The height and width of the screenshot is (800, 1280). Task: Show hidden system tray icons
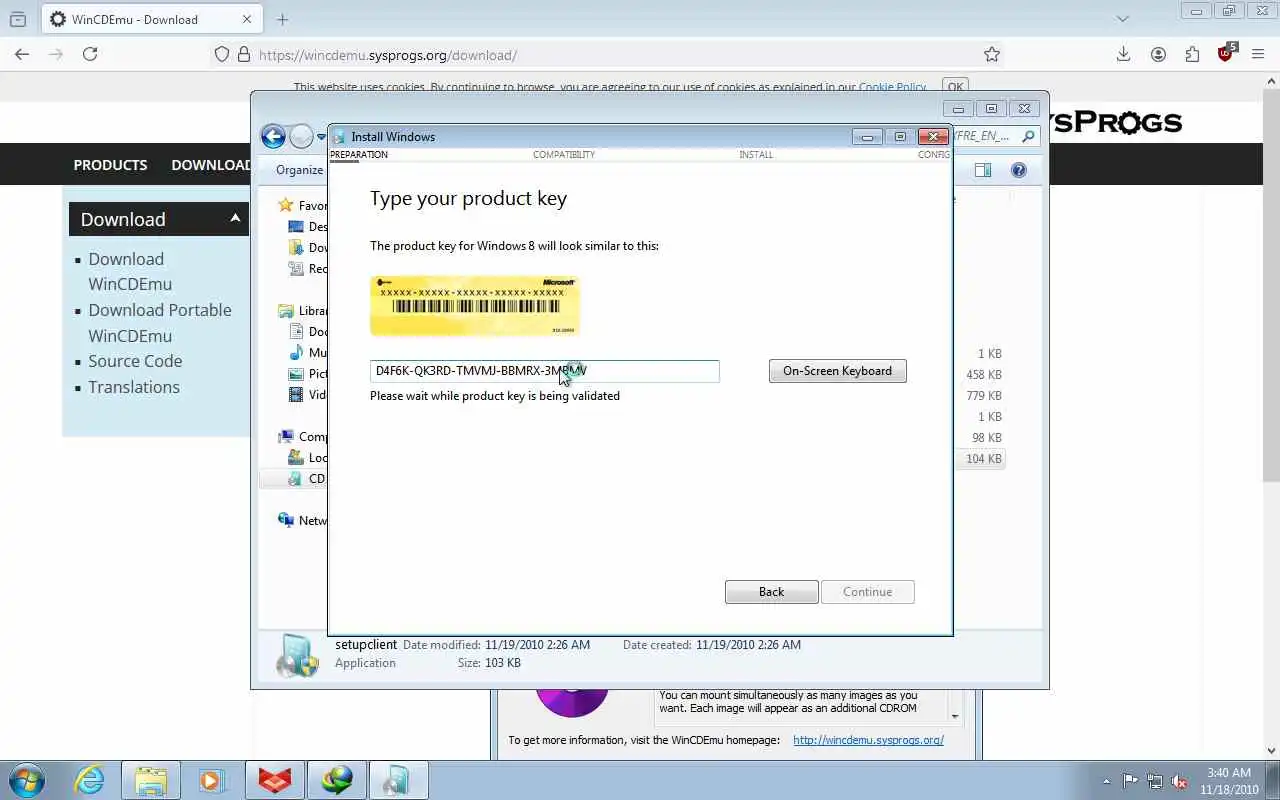[x=1106, y=781]
